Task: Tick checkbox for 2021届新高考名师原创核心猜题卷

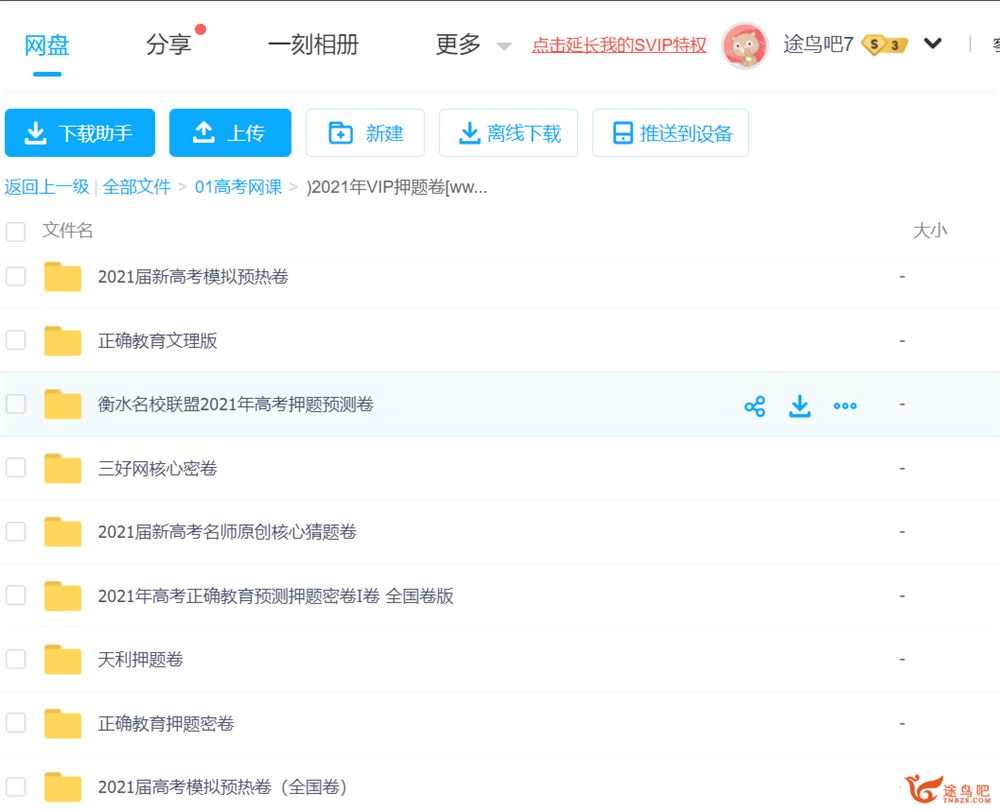Action: (x=15, y=531)
